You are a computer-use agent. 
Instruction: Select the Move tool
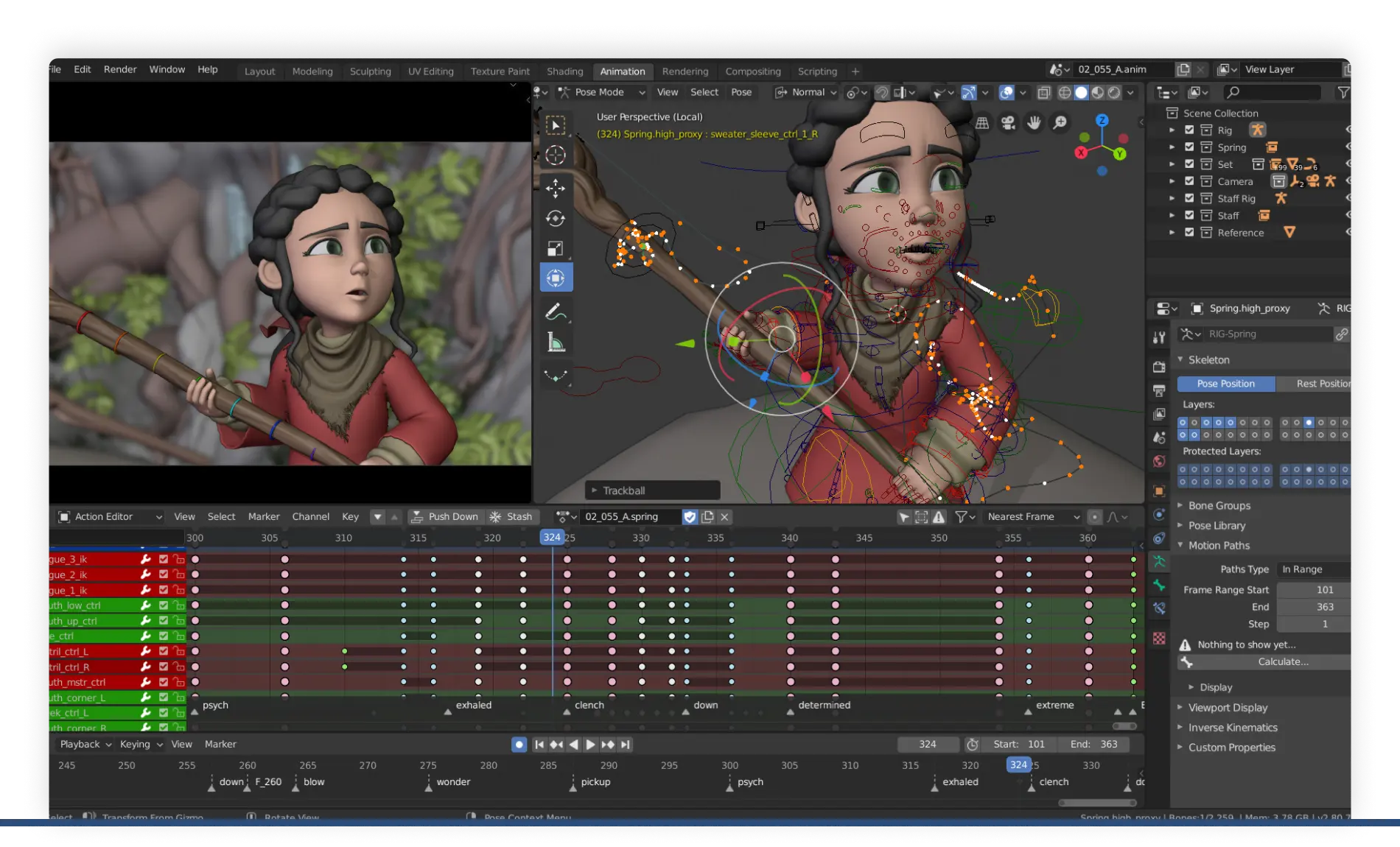pyautogui.click(x=556, y=188)
